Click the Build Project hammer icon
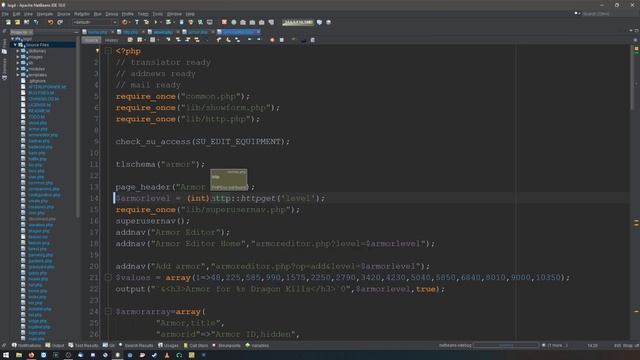The height and width of the screenshot is (360, 640). pos(137,22)
